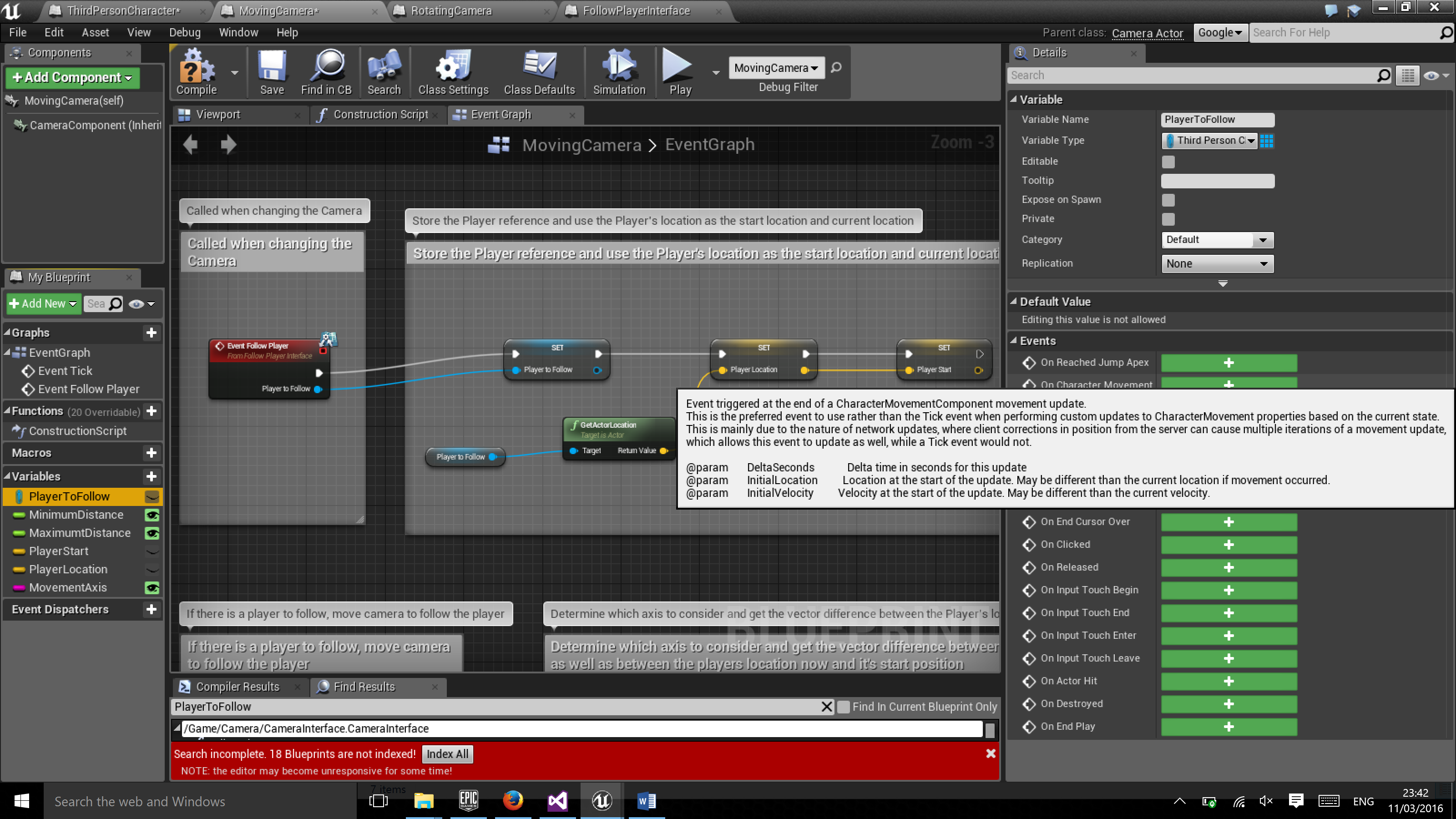The image size is (1456, 819).
Task: Click the Details Search field
Action: [1198, 75]
